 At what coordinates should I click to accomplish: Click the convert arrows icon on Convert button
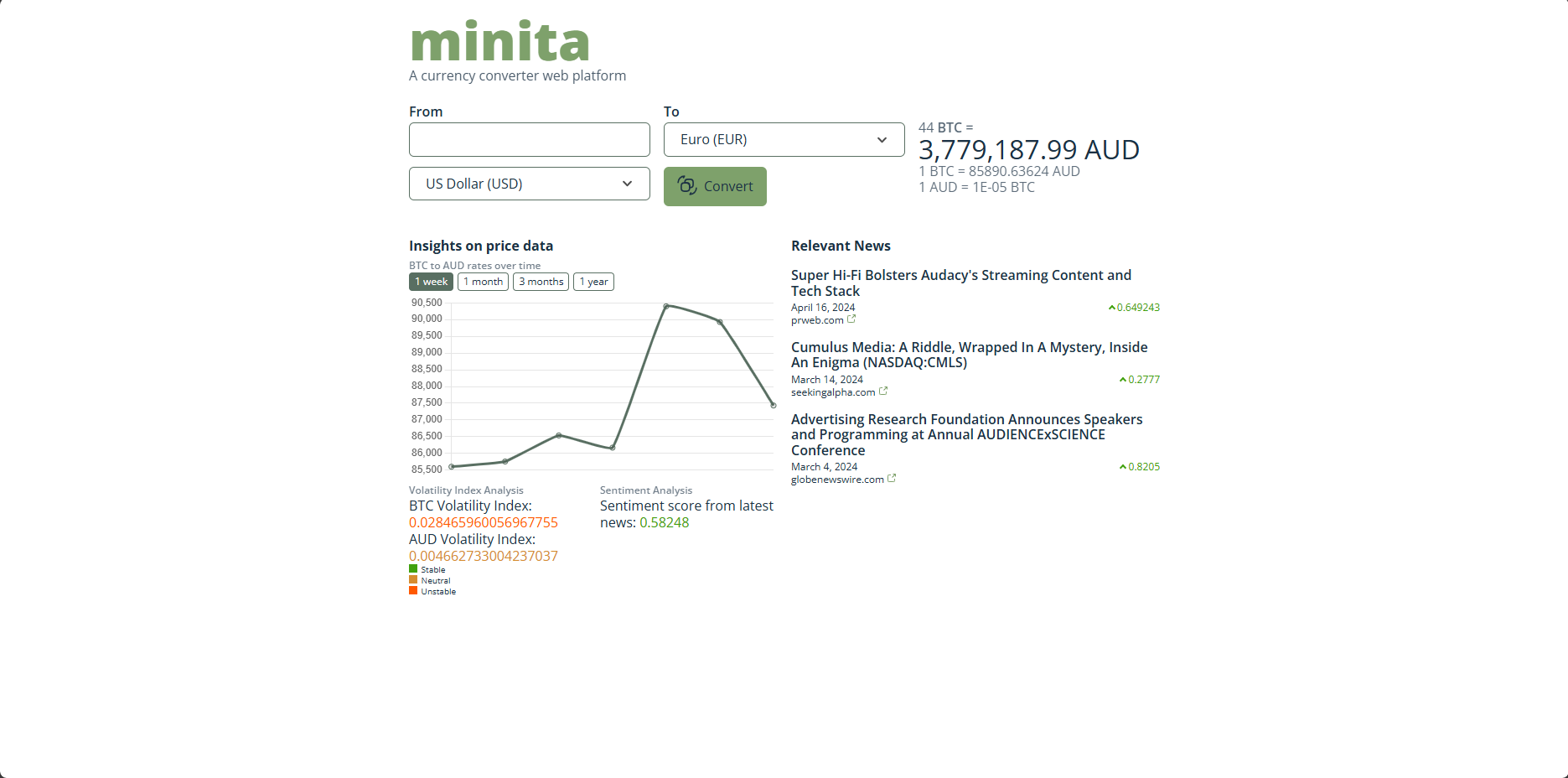point(687,185)
